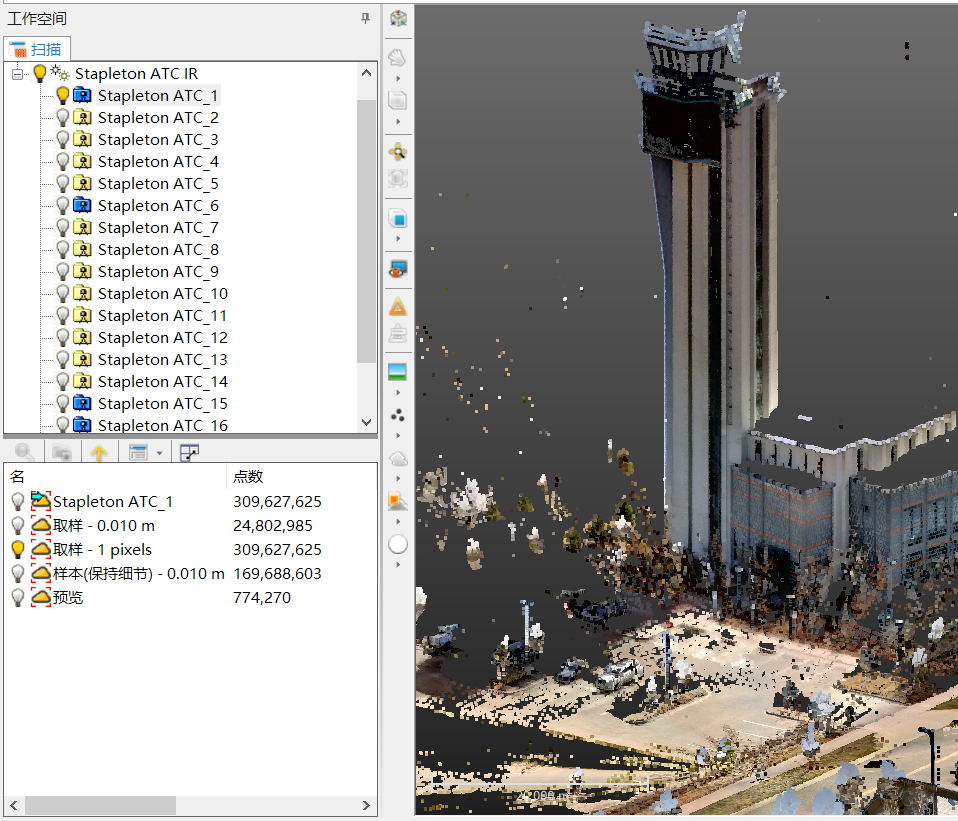This screenshot has height=821, width=958.
Task: Click the landscape image rendering icon
Action: point(397,372)
